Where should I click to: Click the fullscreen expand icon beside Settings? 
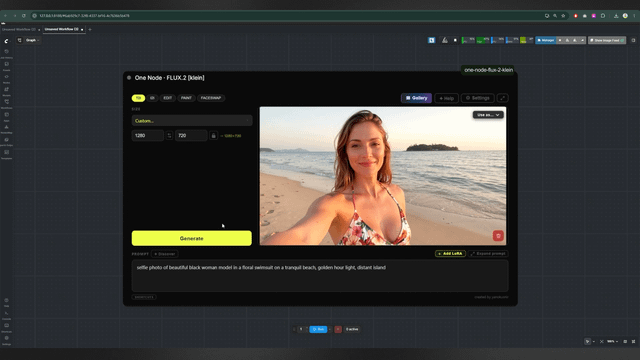pos(502,98)
